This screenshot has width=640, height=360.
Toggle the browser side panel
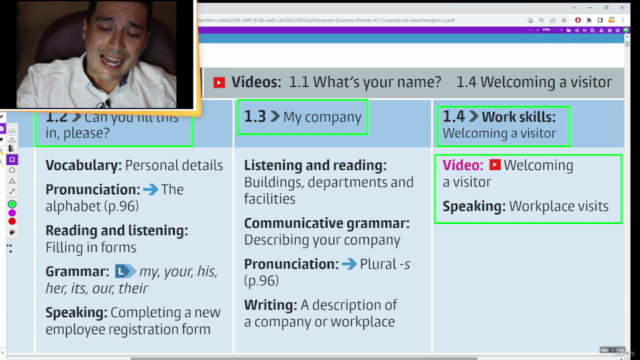[x=600, y=20]
